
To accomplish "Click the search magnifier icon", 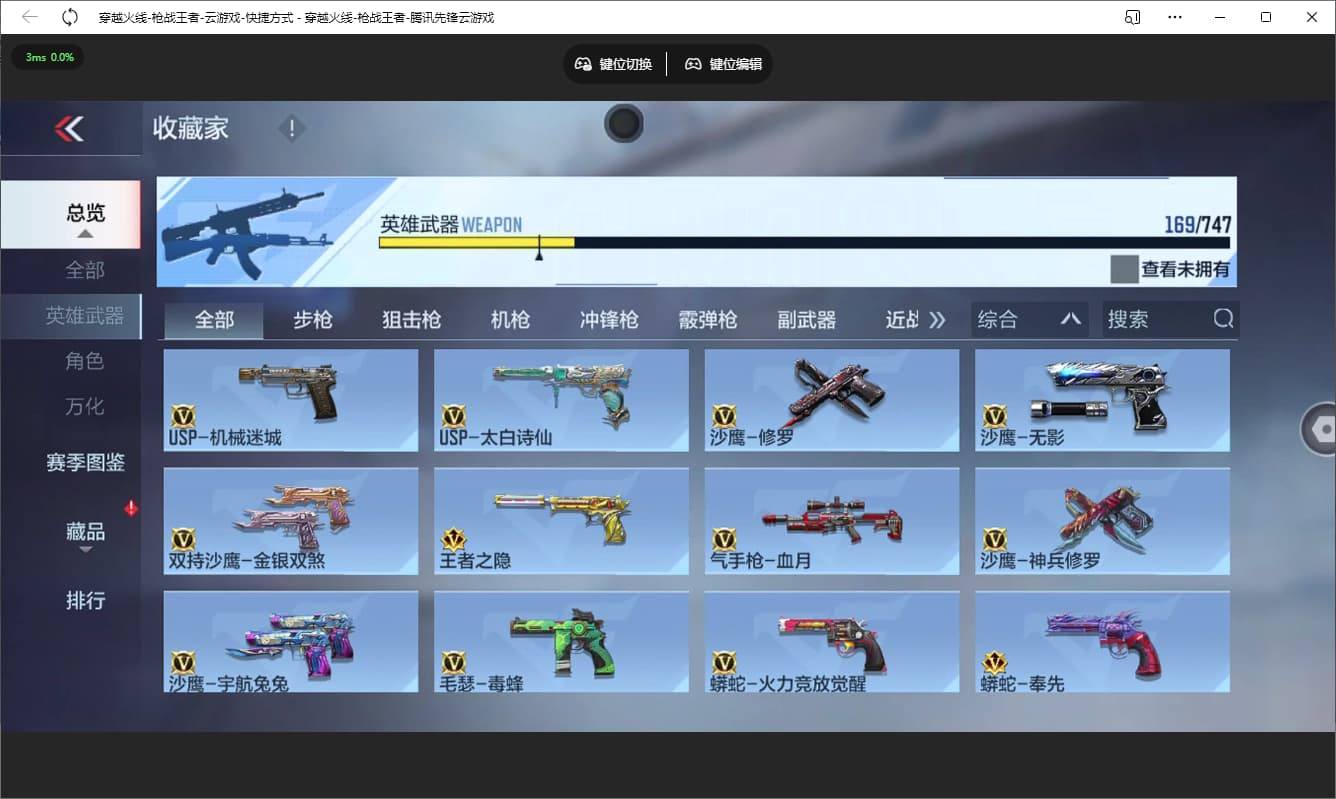I will pos(1223,318).
